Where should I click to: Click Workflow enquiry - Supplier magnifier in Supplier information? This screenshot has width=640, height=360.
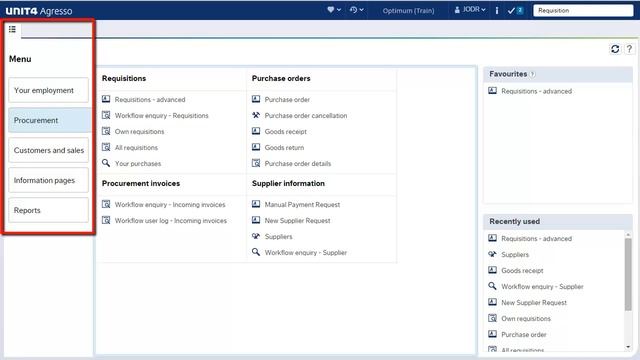256,252
